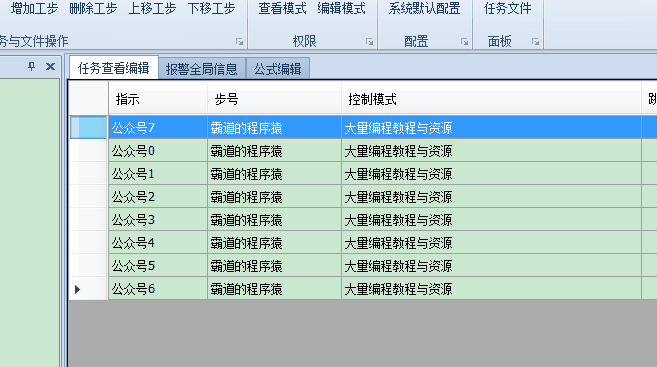Click row indicator arrow of the 公众号6 row
This screenshot has width=657, height=367.
point(77,289)
